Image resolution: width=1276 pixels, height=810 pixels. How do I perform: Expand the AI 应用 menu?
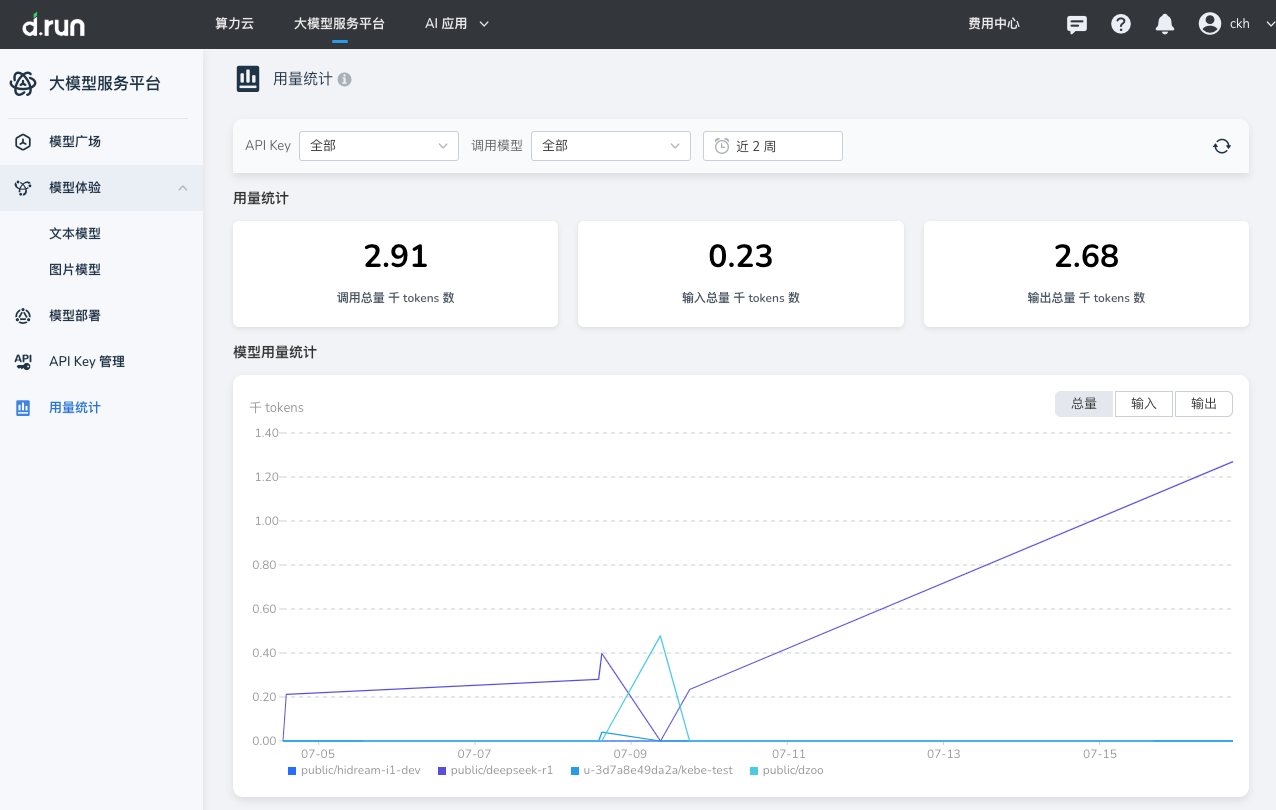point(457,24)
